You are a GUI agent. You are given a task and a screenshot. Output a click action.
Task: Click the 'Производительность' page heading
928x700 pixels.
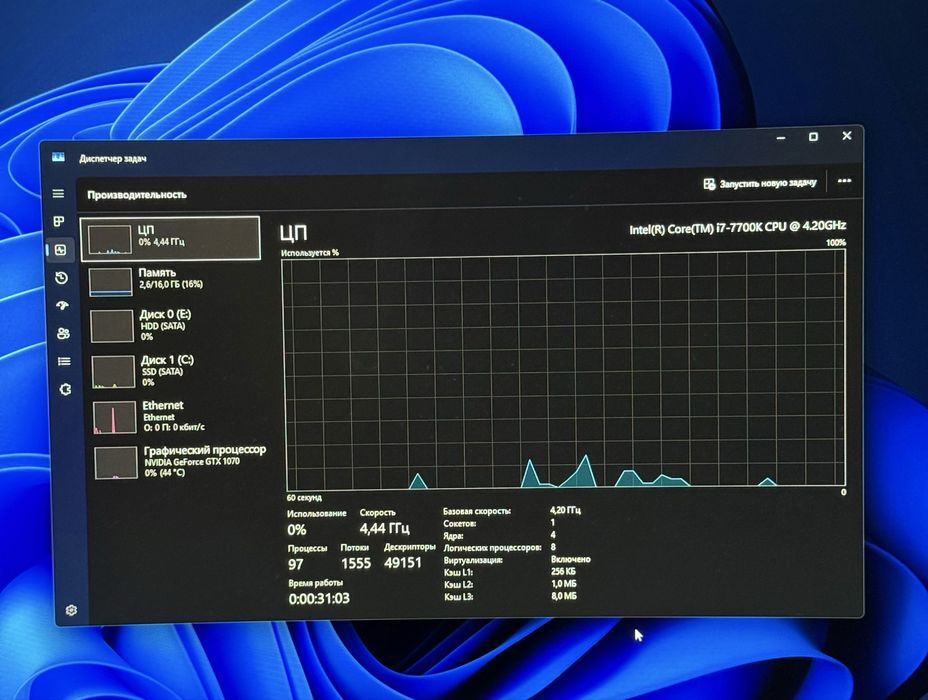137,195
